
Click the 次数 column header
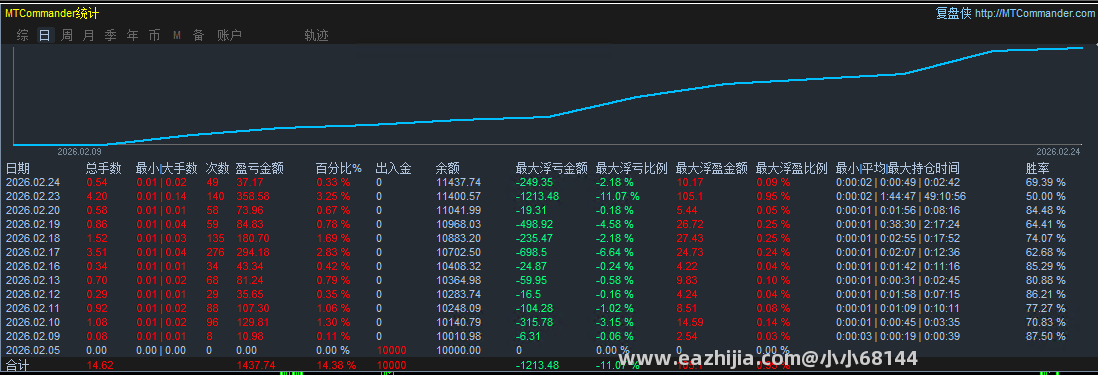pos(218,169)
